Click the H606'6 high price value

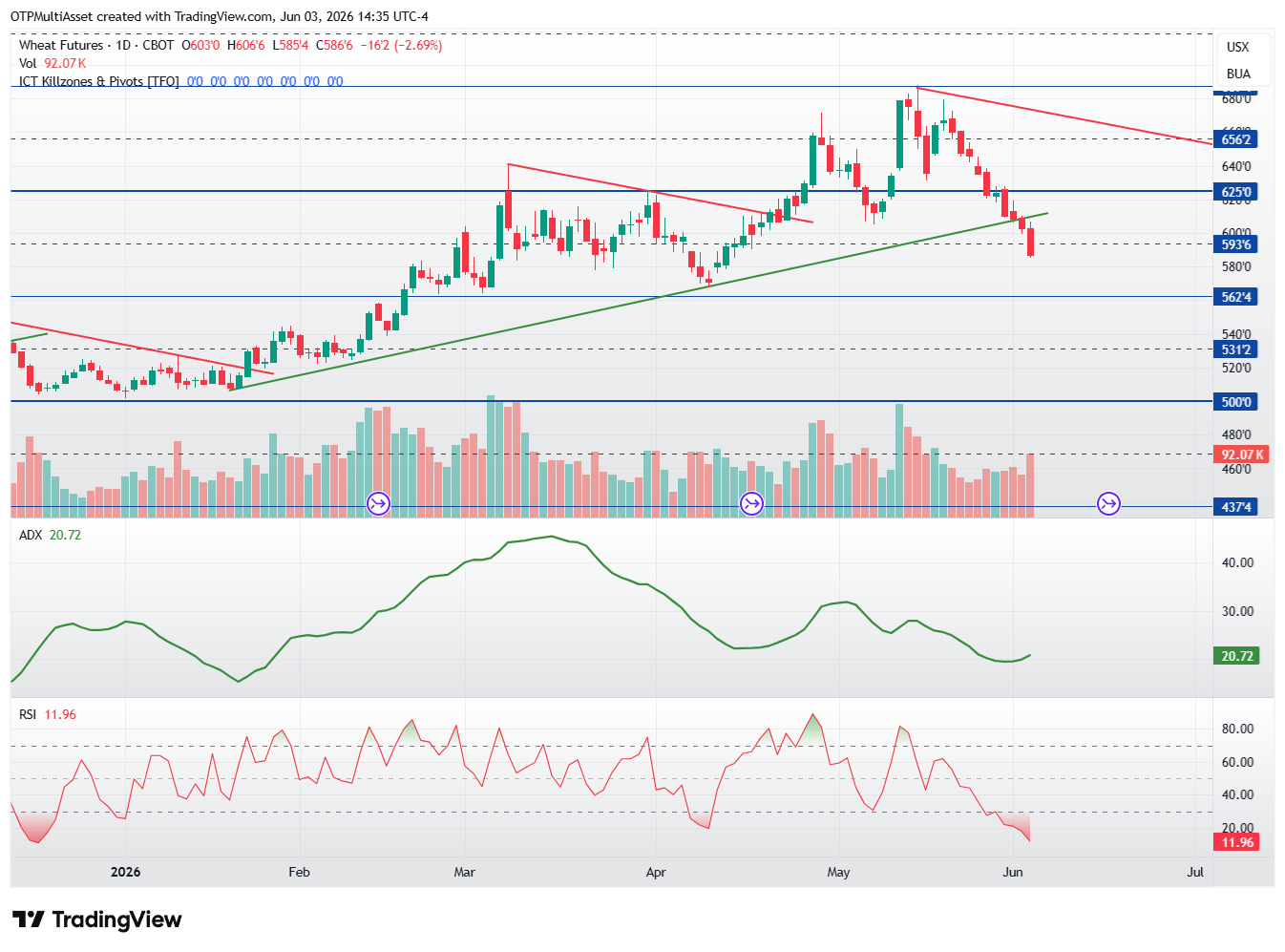tap(246, 45)
